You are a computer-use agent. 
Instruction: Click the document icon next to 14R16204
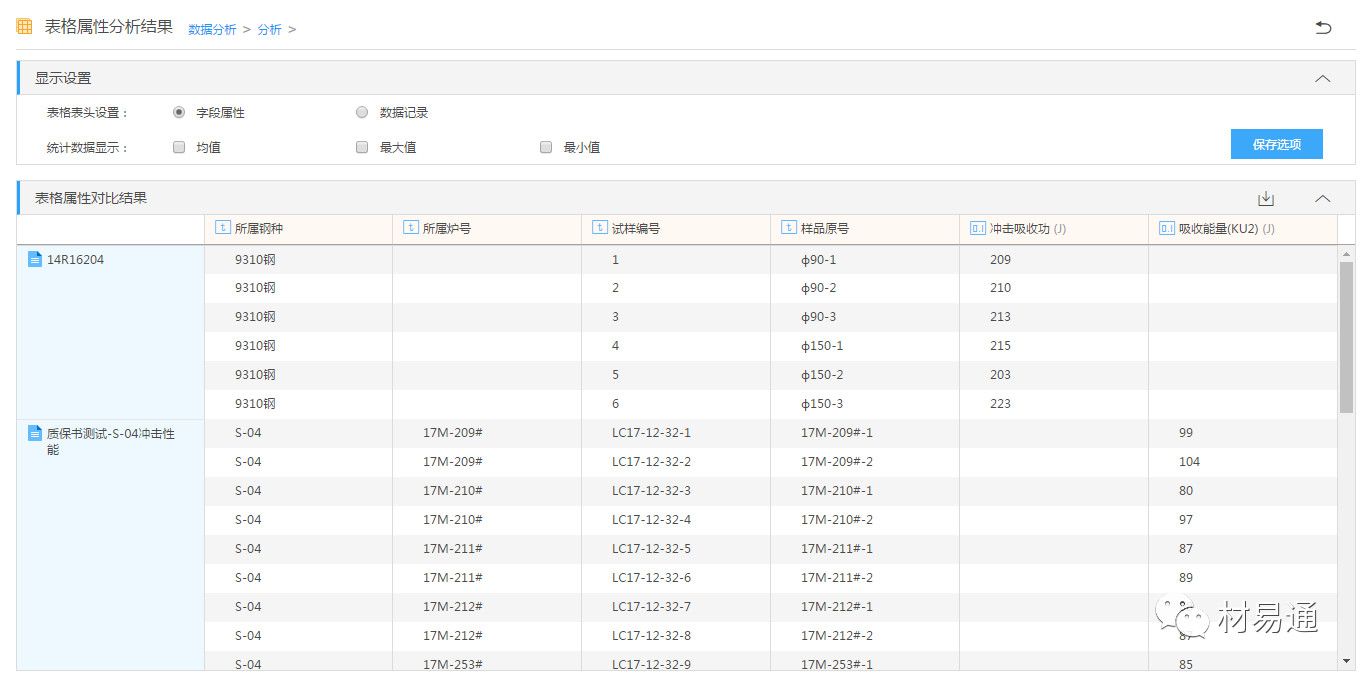coord(35,260)
